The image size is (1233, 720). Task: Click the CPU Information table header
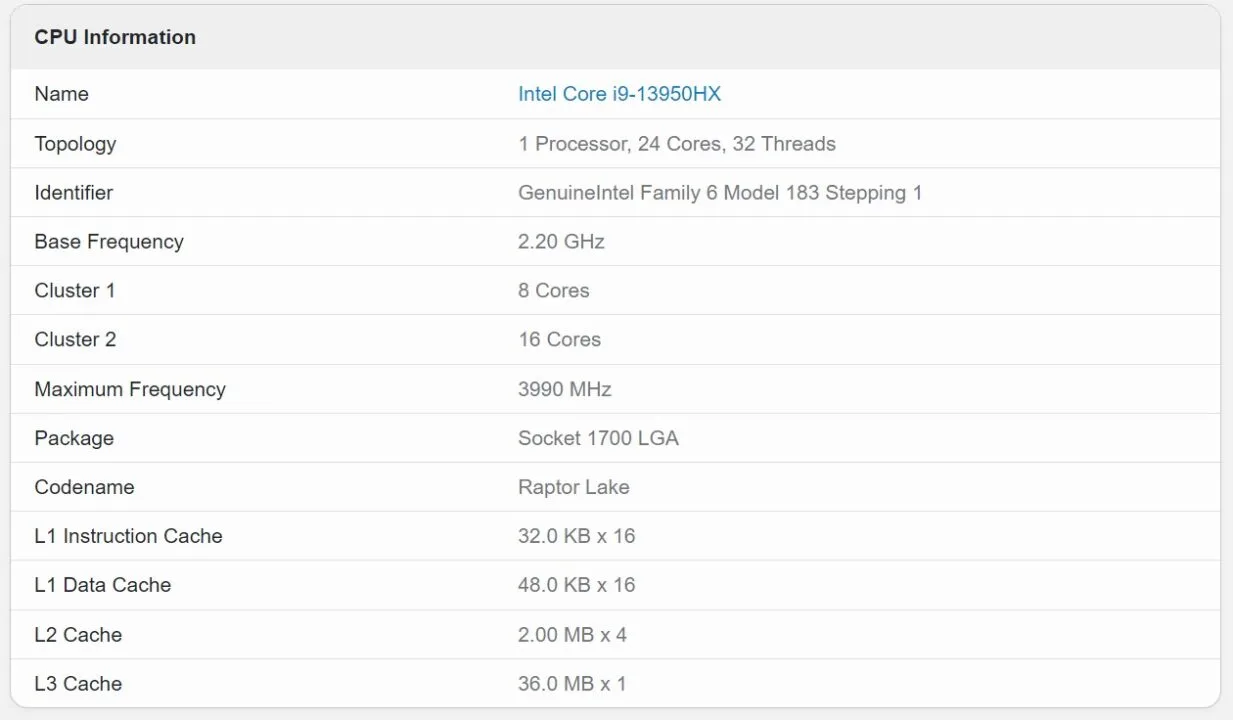(x=115, y=37)
